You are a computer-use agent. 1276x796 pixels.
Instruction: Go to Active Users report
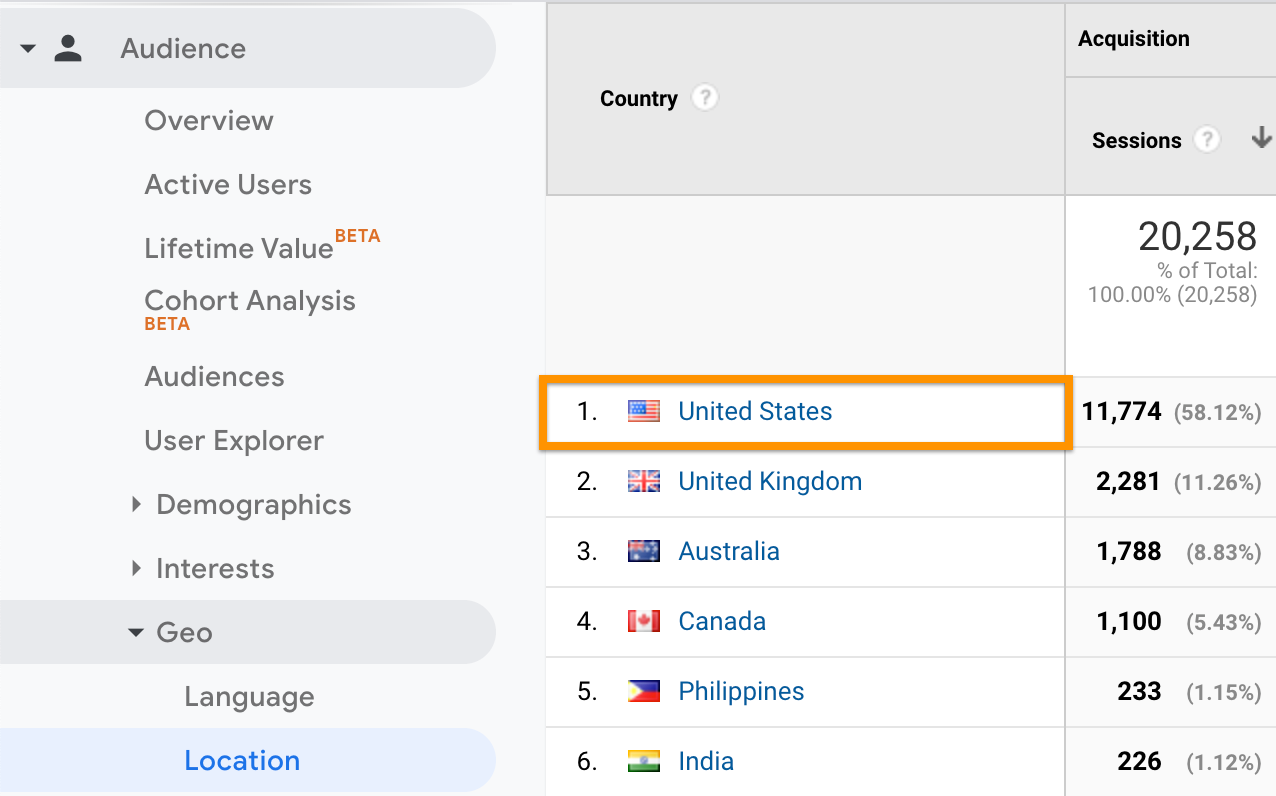pyautogui.click(x=228, y=185)
